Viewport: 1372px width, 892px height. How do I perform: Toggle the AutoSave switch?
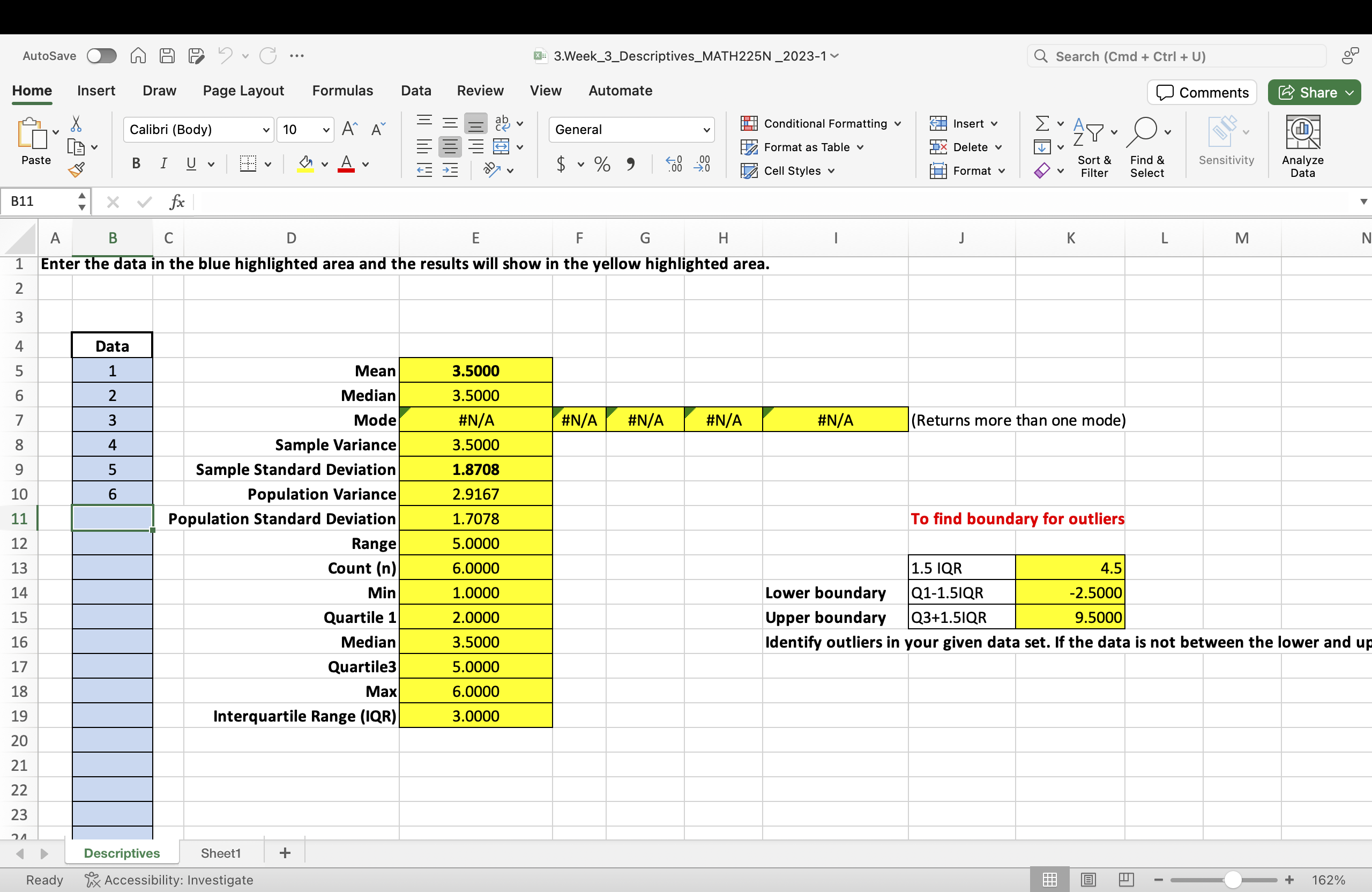pyautogui.click(x=101, y=56)
